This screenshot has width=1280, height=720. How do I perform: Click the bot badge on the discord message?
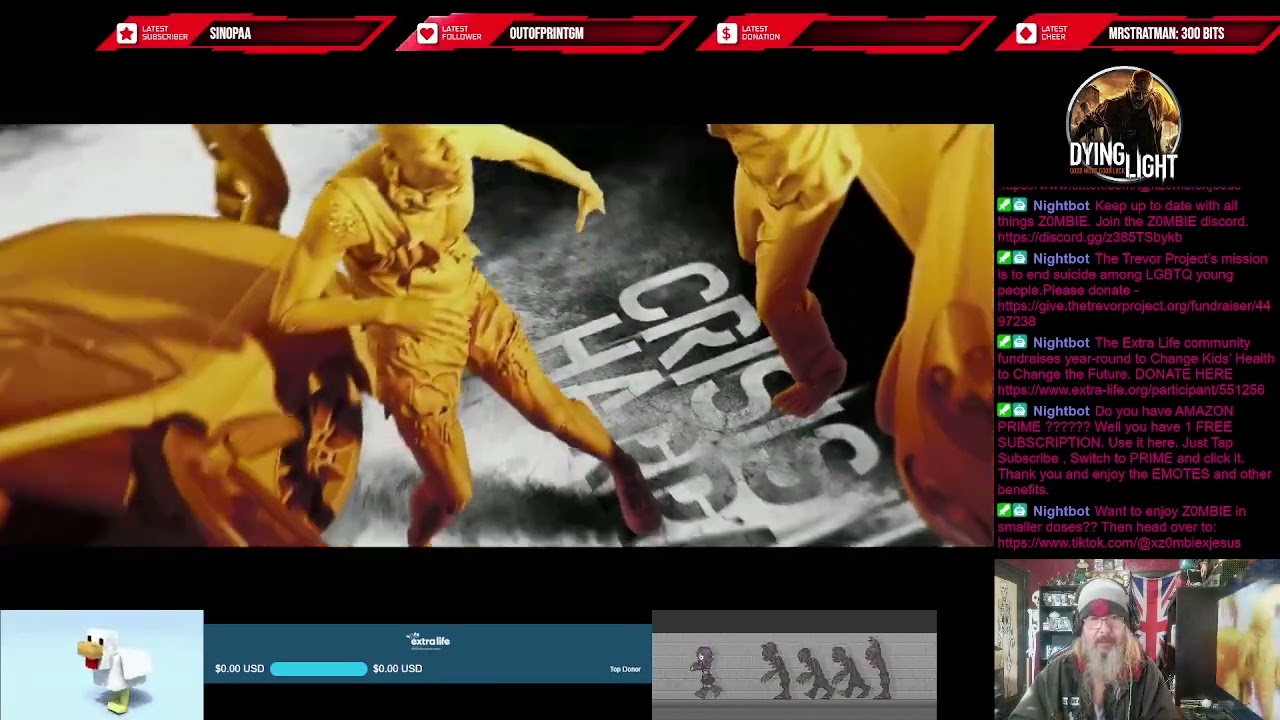coord(1020,206)
